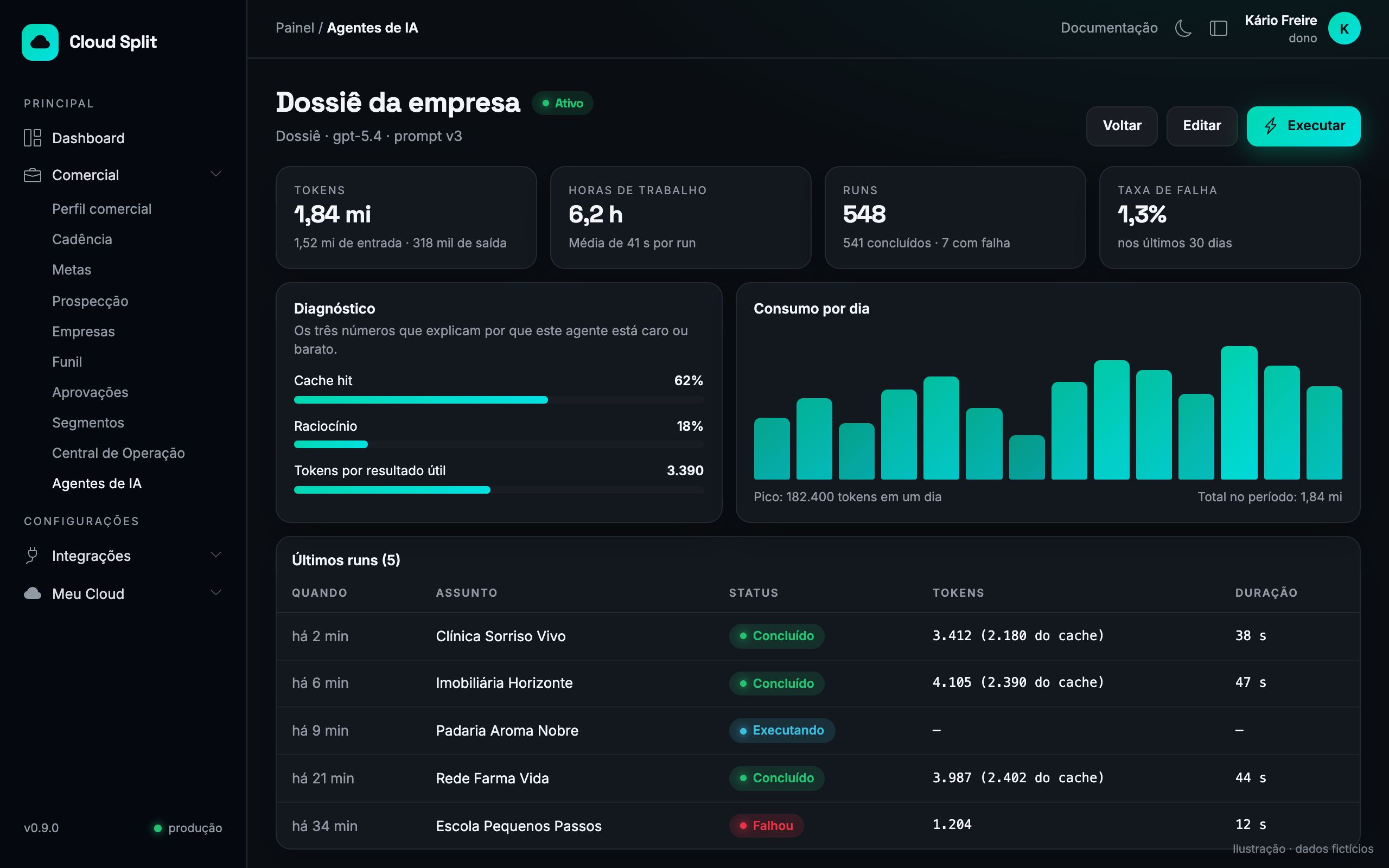Click the Falhou badge for Escola Pequenos Passos

pos(766,826)
